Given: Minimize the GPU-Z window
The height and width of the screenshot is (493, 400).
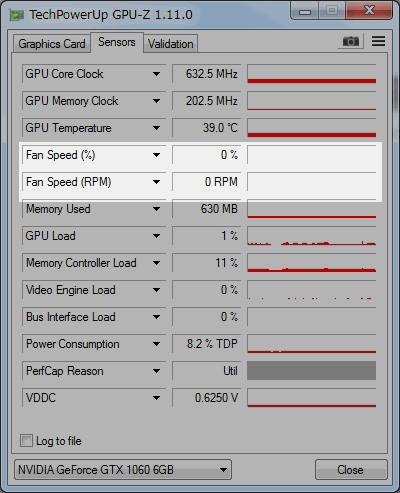Looking at the screenshot, I should click(x=305, y=11).
